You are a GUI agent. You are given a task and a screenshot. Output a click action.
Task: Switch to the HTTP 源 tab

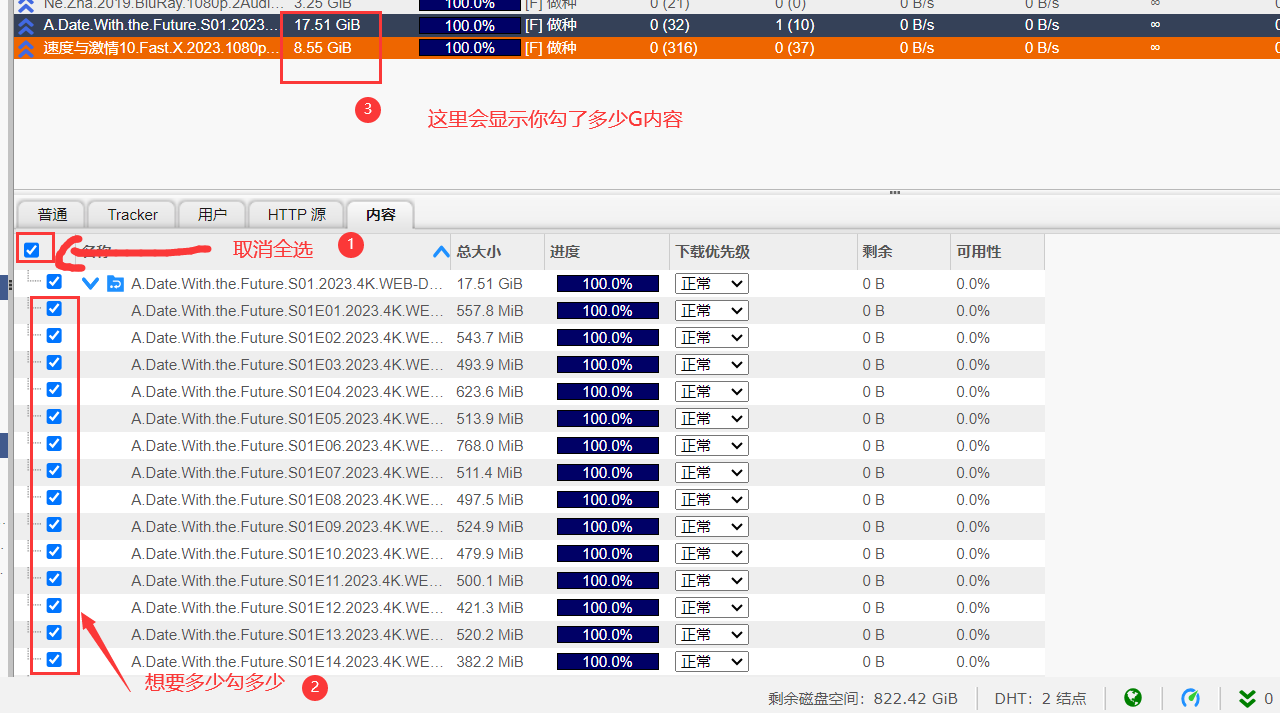click(x=296, y=215)
